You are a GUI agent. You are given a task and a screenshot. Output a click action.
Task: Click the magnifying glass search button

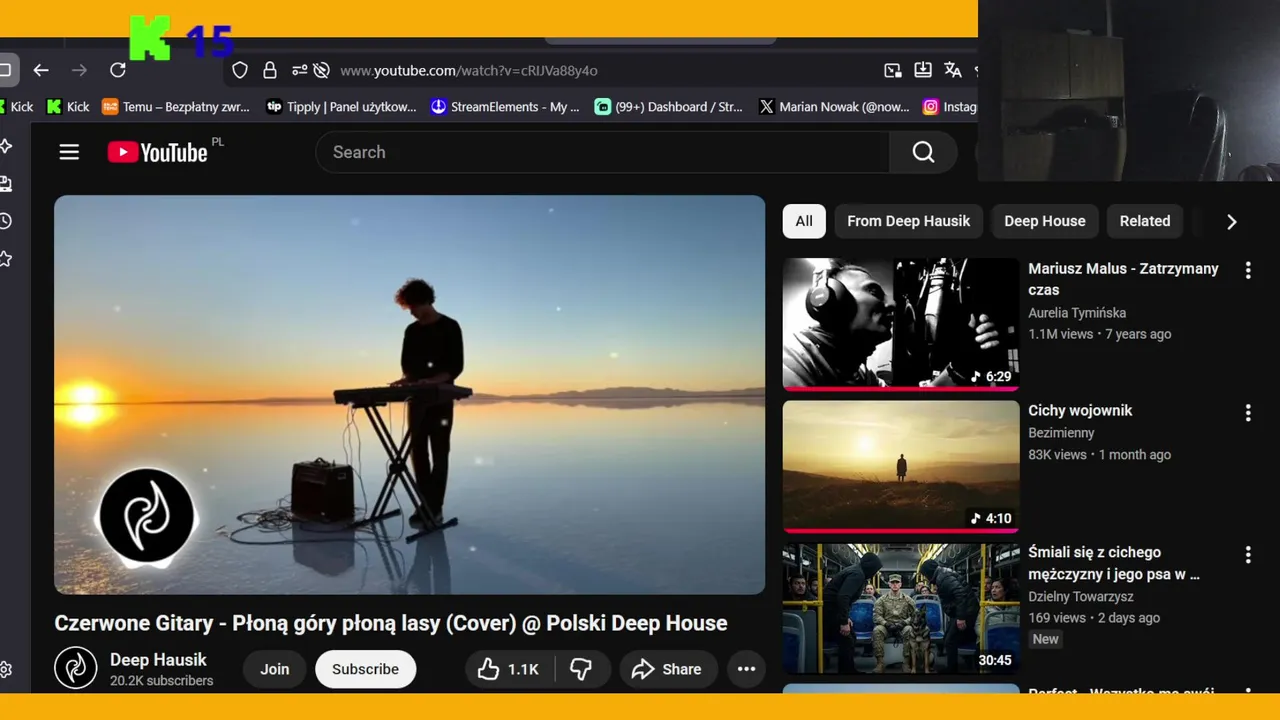(923, 152)
